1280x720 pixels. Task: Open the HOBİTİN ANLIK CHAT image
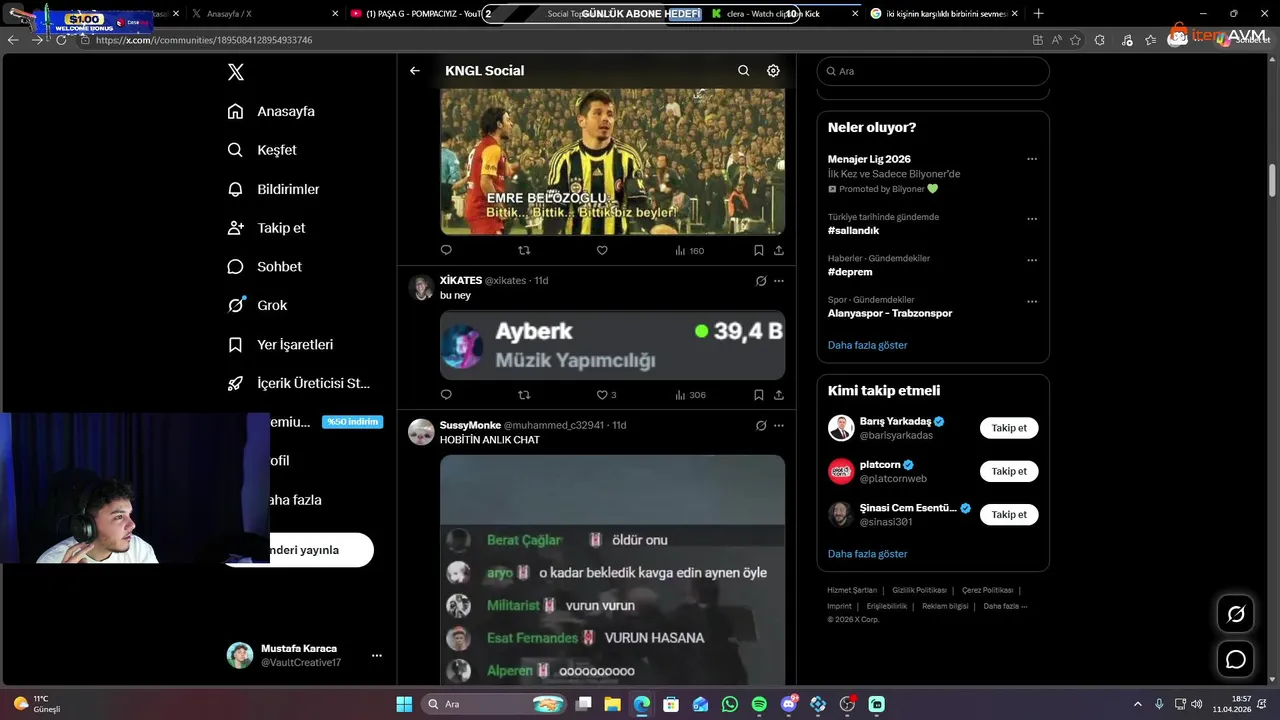612,570
